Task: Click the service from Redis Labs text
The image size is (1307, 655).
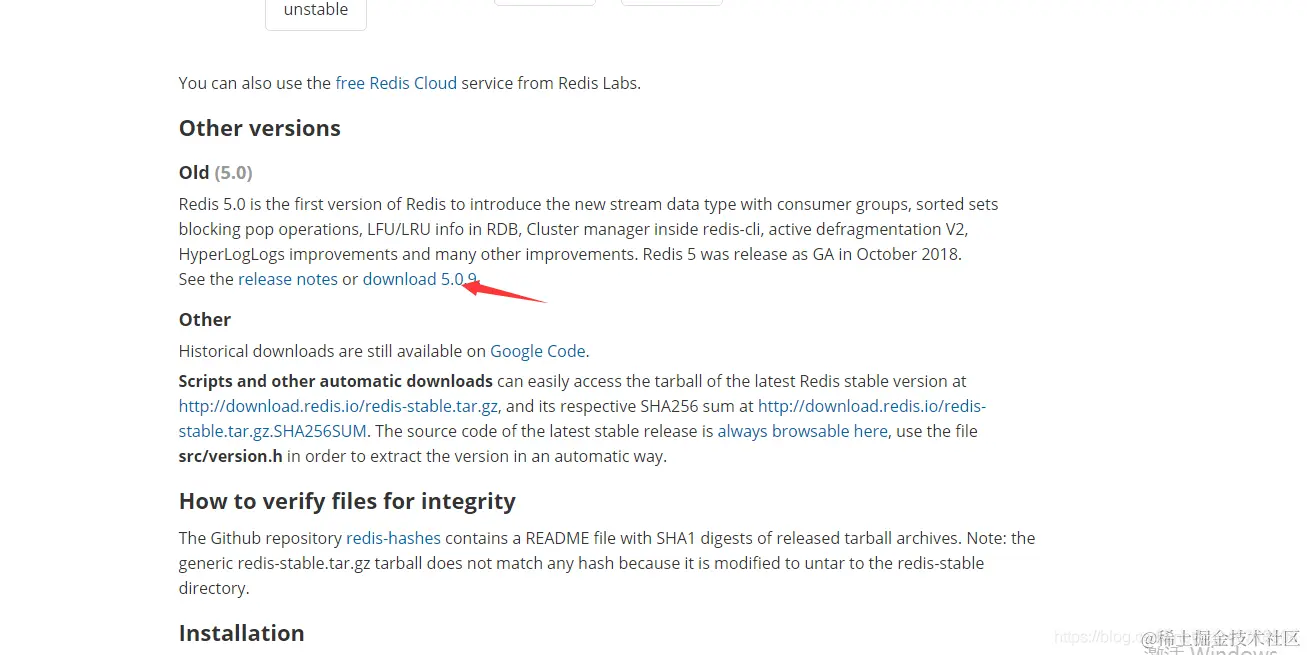Action: (x=551, y=83)
